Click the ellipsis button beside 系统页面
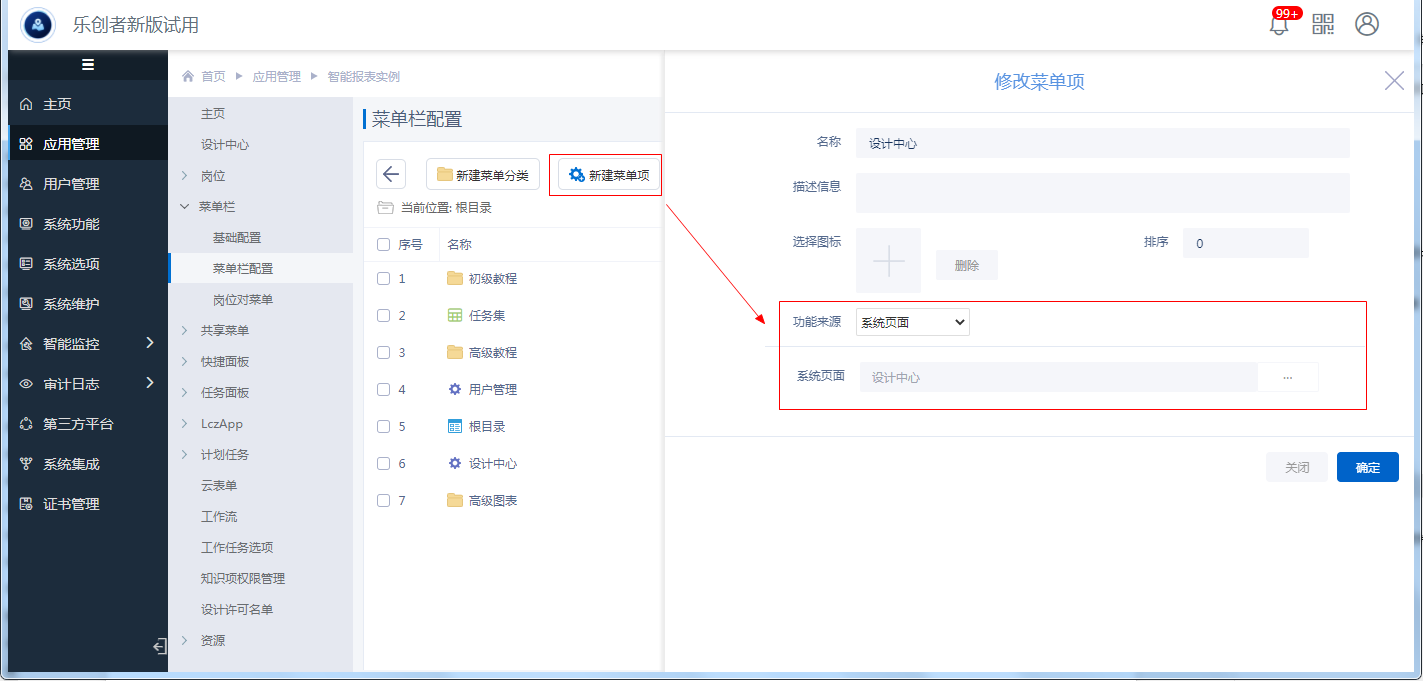 (x=1287, y=377)
